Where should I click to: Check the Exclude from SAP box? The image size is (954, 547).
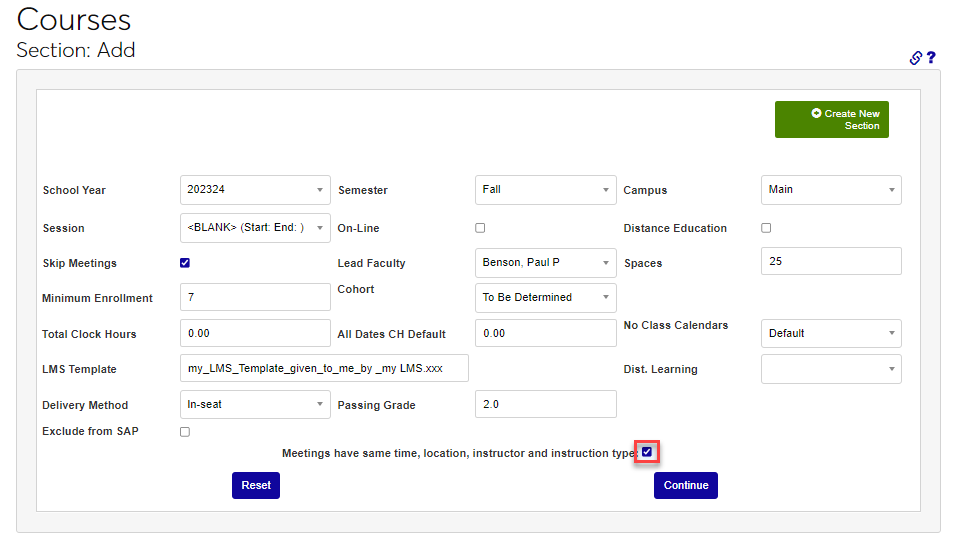(x=185, y=432)
